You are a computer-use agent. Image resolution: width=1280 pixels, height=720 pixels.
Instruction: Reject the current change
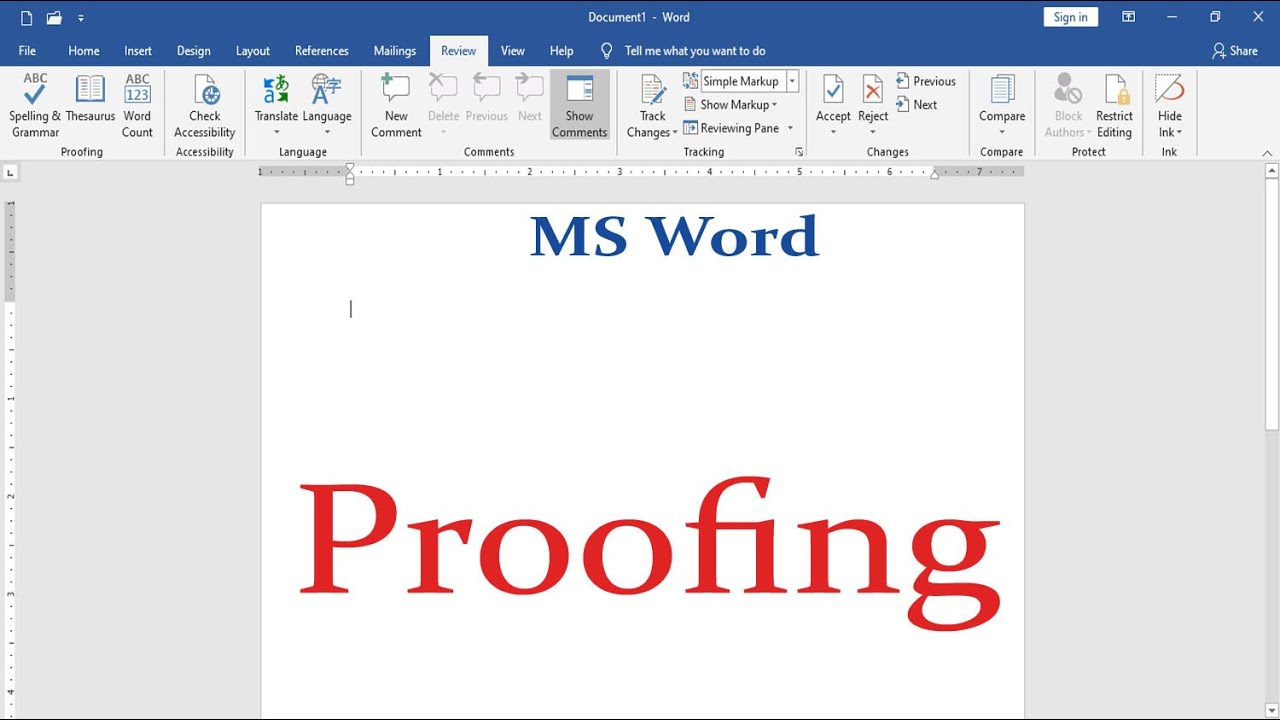coord(873,98)
